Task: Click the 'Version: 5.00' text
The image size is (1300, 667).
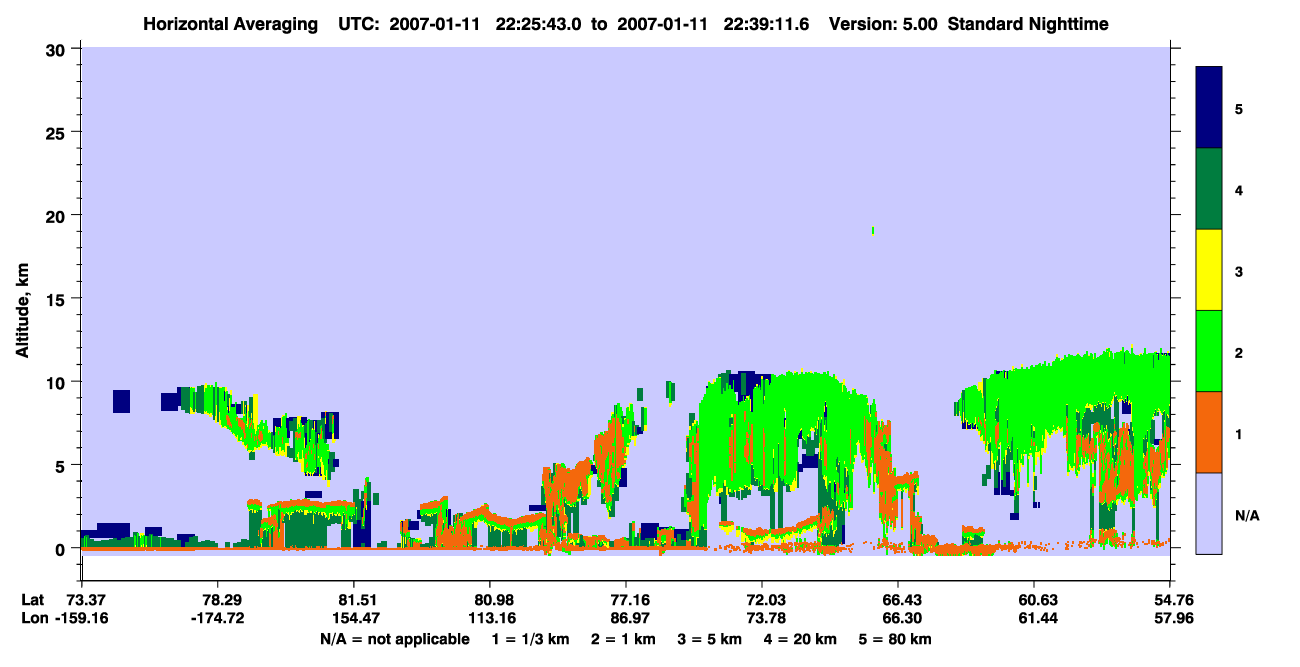Action: (883, 23)
